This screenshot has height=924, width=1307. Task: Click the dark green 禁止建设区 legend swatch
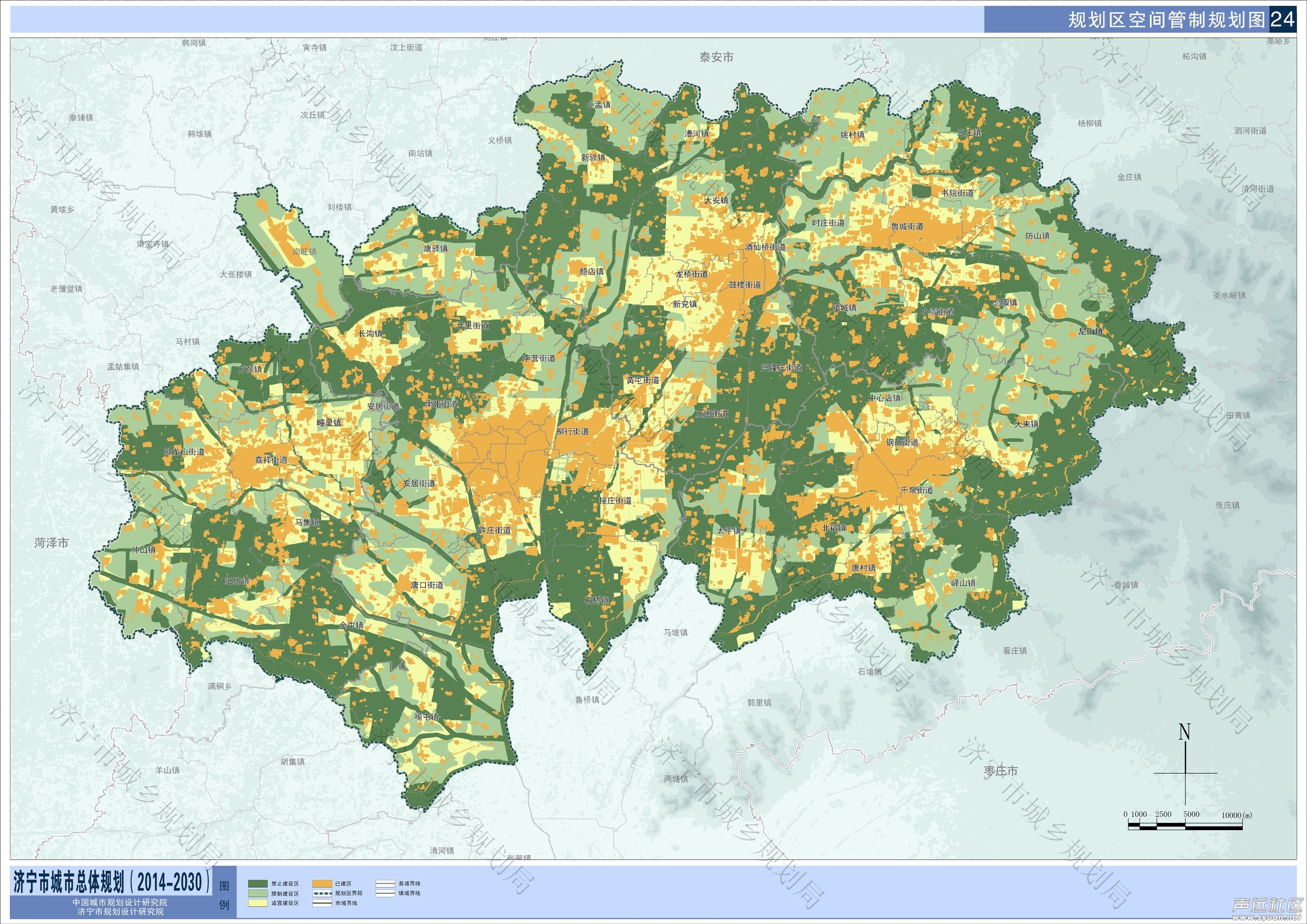tap(258, 884)
